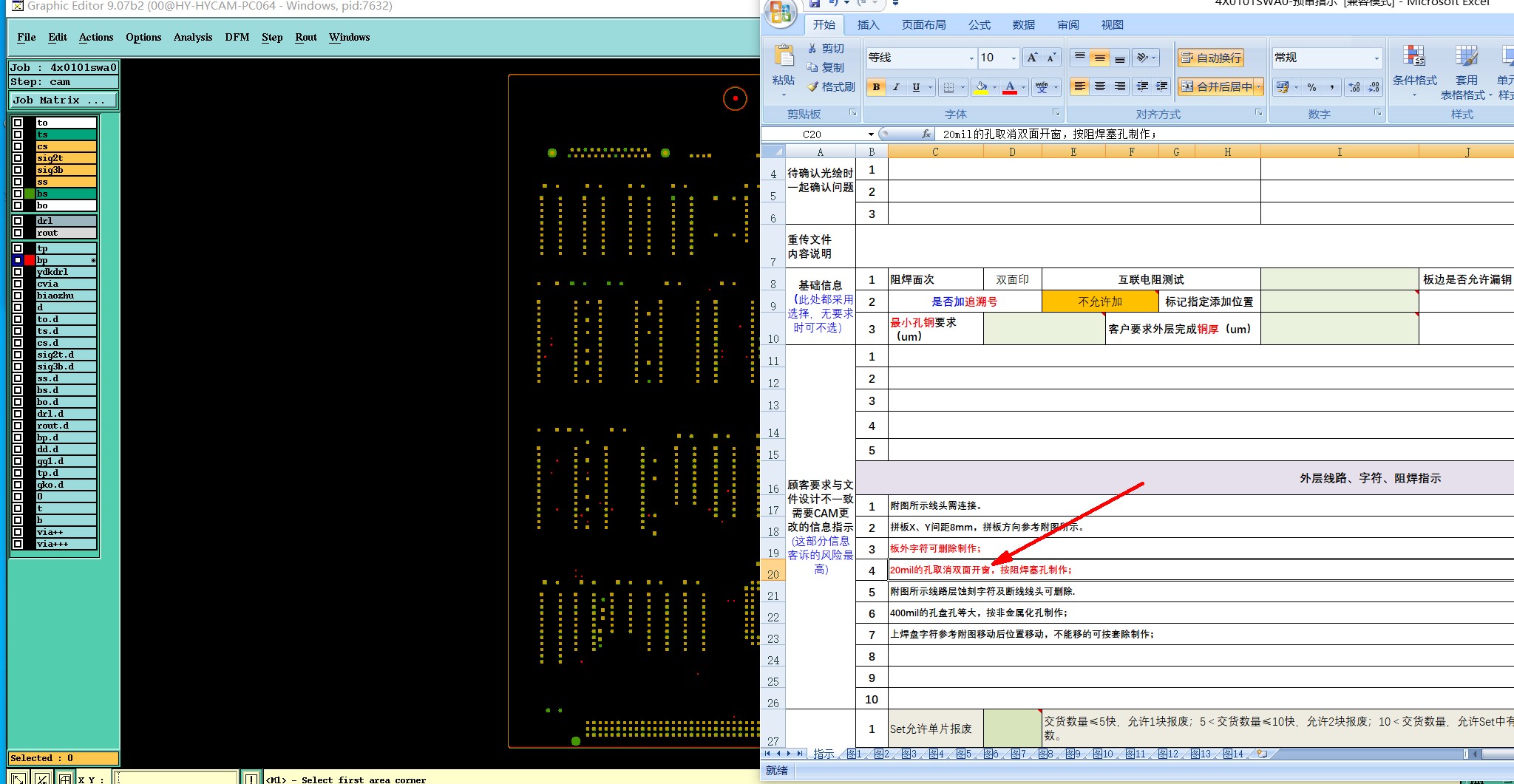Open the Edit menu in Graphic Editor

click(58, 37)
